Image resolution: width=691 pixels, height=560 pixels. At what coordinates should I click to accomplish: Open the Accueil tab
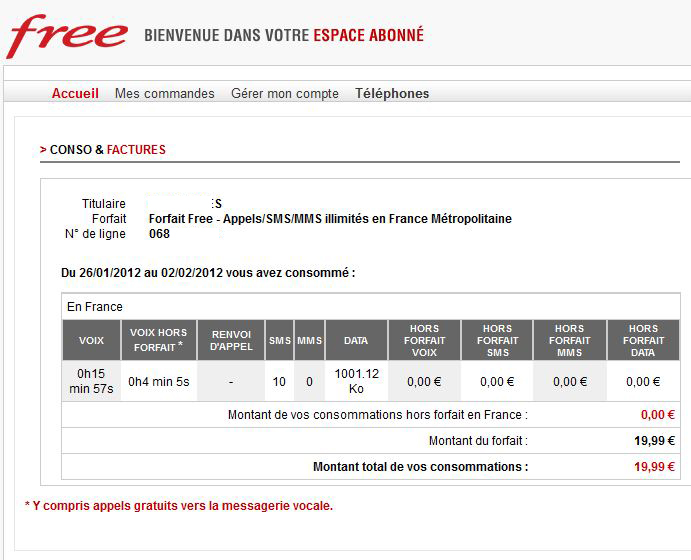(x=75, y=94)
